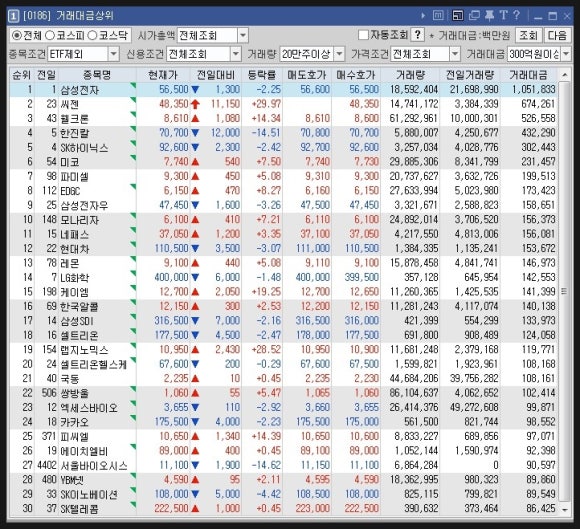Click the 거래량 column header
This screenshot has width=580, height=529.
click(x=410, y=75)
